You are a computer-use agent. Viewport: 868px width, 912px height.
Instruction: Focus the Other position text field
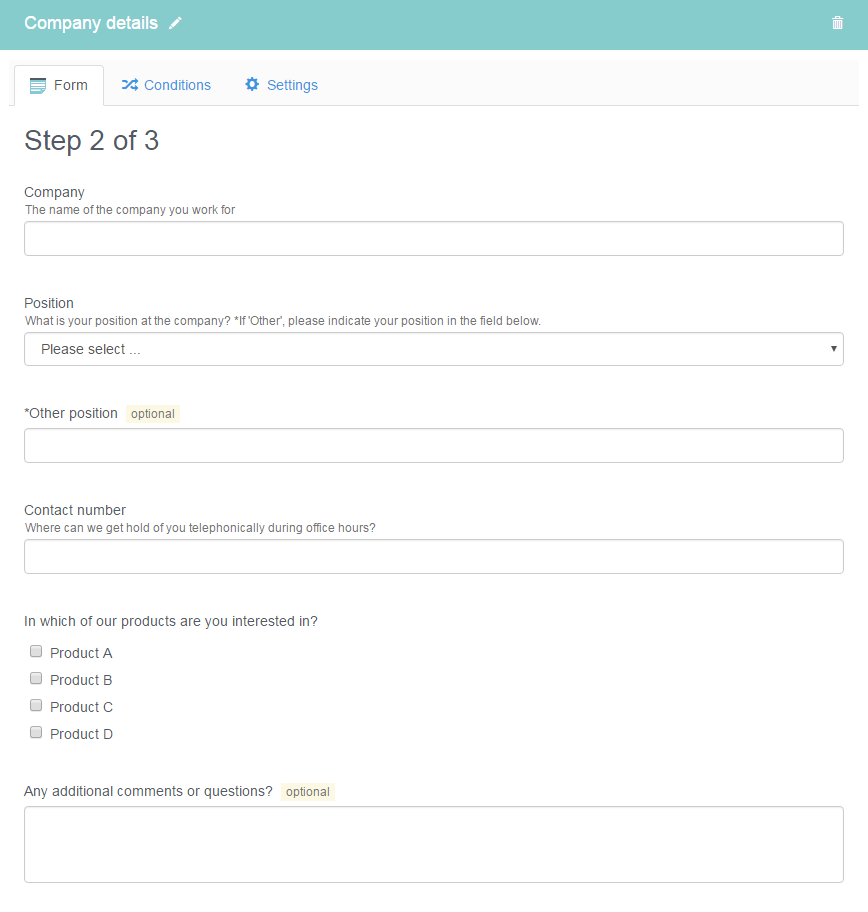[434, 446]
